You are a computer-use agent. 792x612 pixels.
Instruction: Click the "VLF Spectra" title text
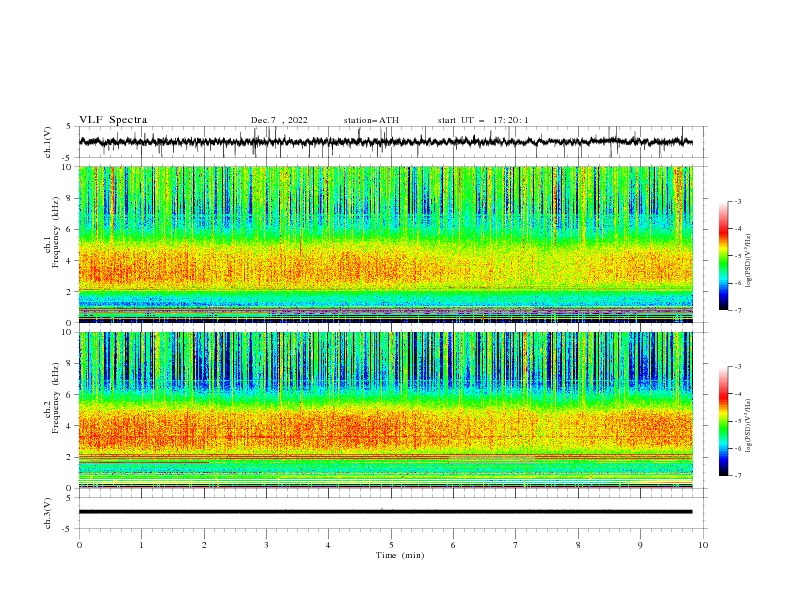click(113, 120)
